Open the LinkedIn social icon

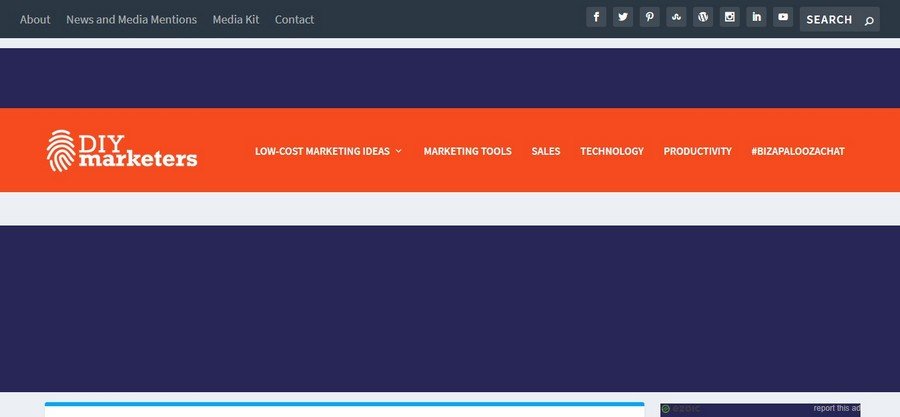pyautogui.click(x=756, y=17)
